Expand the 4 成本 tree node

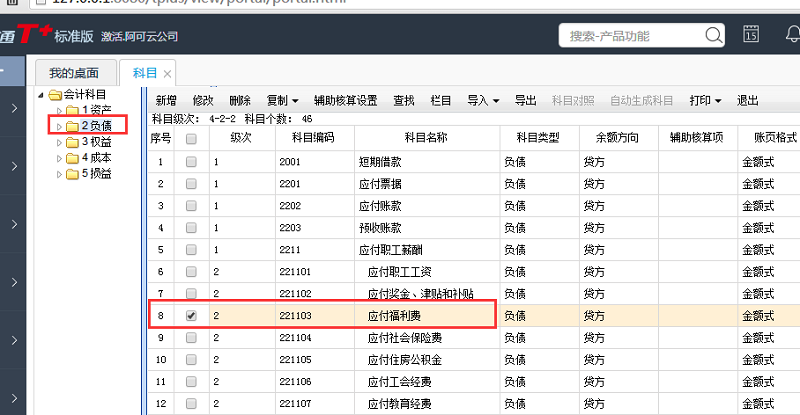pos(59,158)
